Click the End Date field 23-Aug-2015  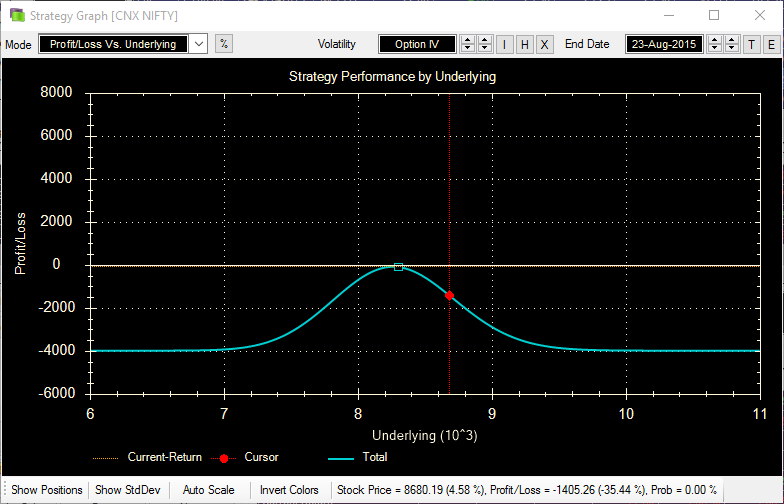[664, 44]
